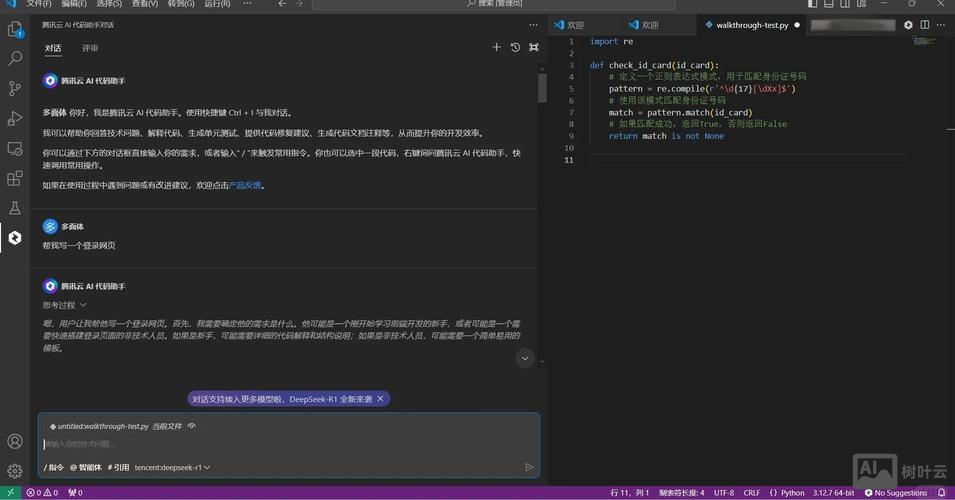This screenshot has width=955, height=500.
Task: Click the ports forwarded status item
Action: [76, 493]
